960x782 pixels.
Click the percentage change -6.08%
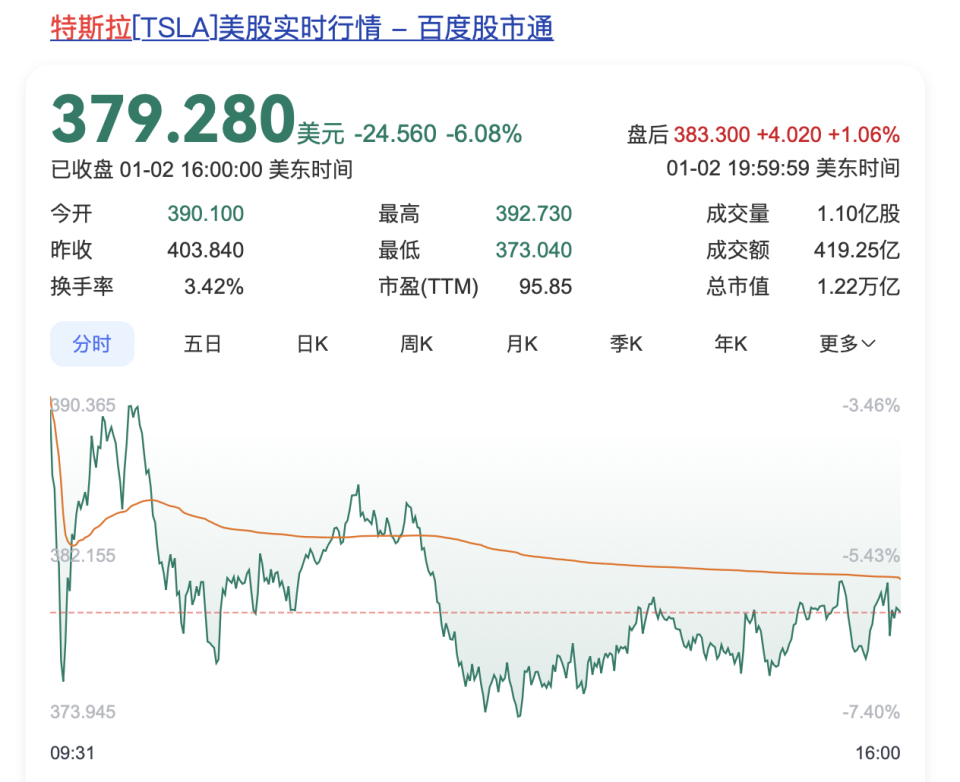(x=484, y=133)
